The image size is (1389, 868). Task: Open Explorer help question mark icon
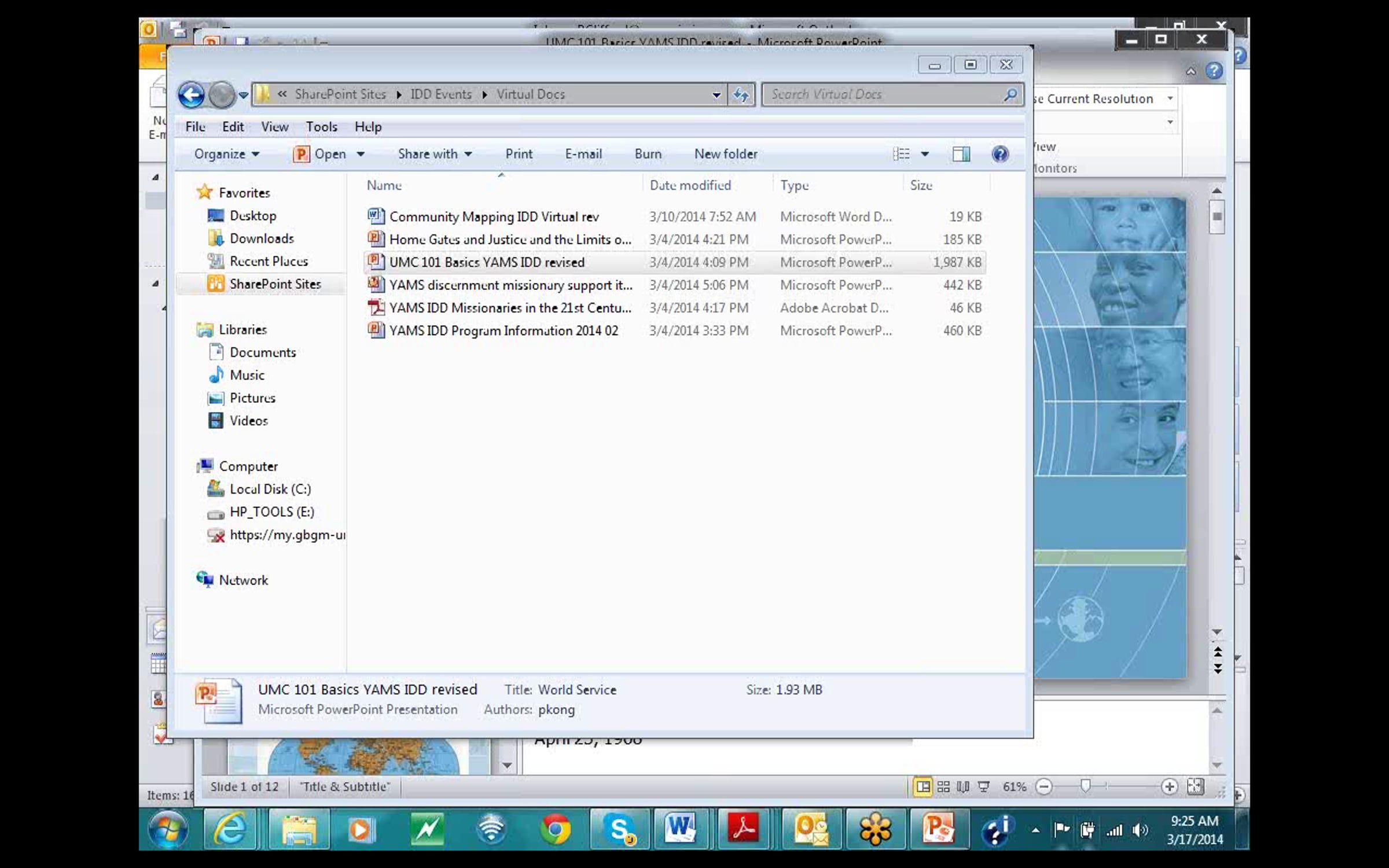pos(1000,154)
